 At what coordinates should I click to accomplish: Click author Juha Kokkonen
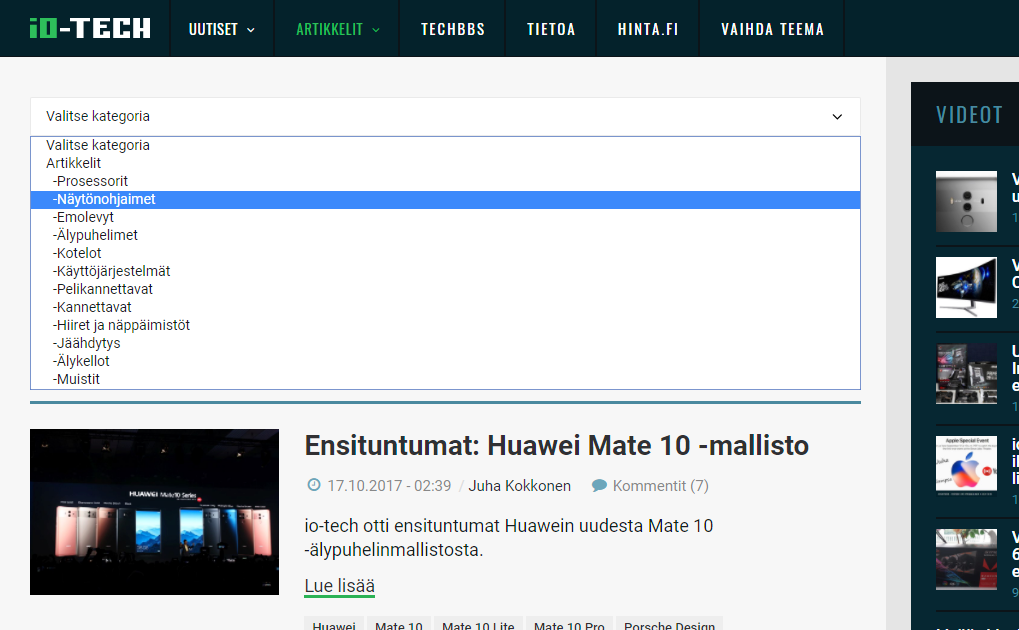[519, 486]
